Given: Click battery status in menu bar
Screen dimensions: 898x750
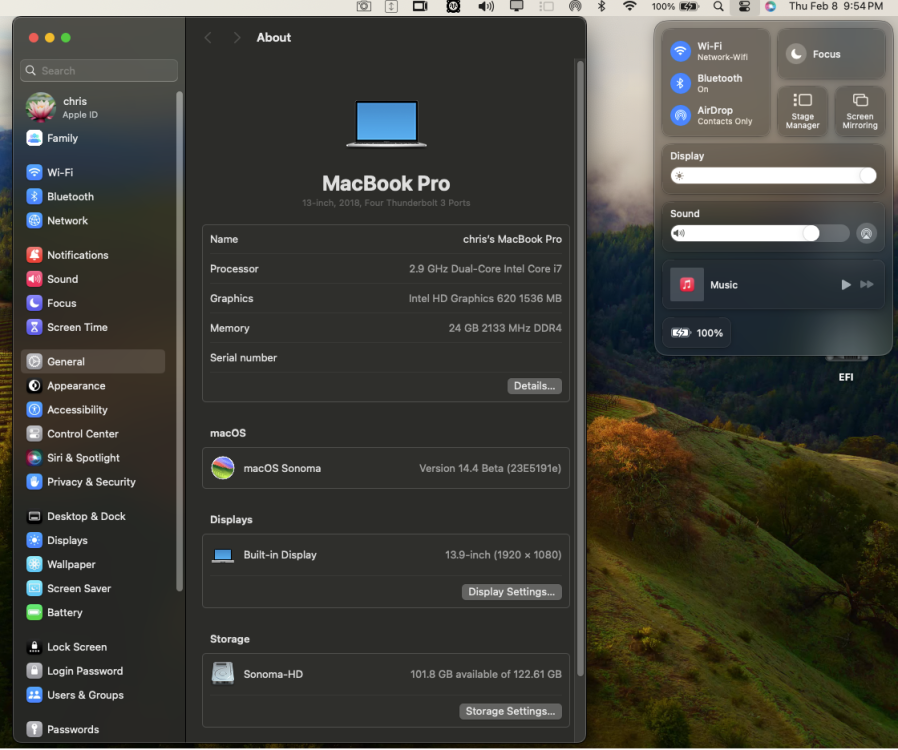Looking at the screenshot, I should 676,7.
